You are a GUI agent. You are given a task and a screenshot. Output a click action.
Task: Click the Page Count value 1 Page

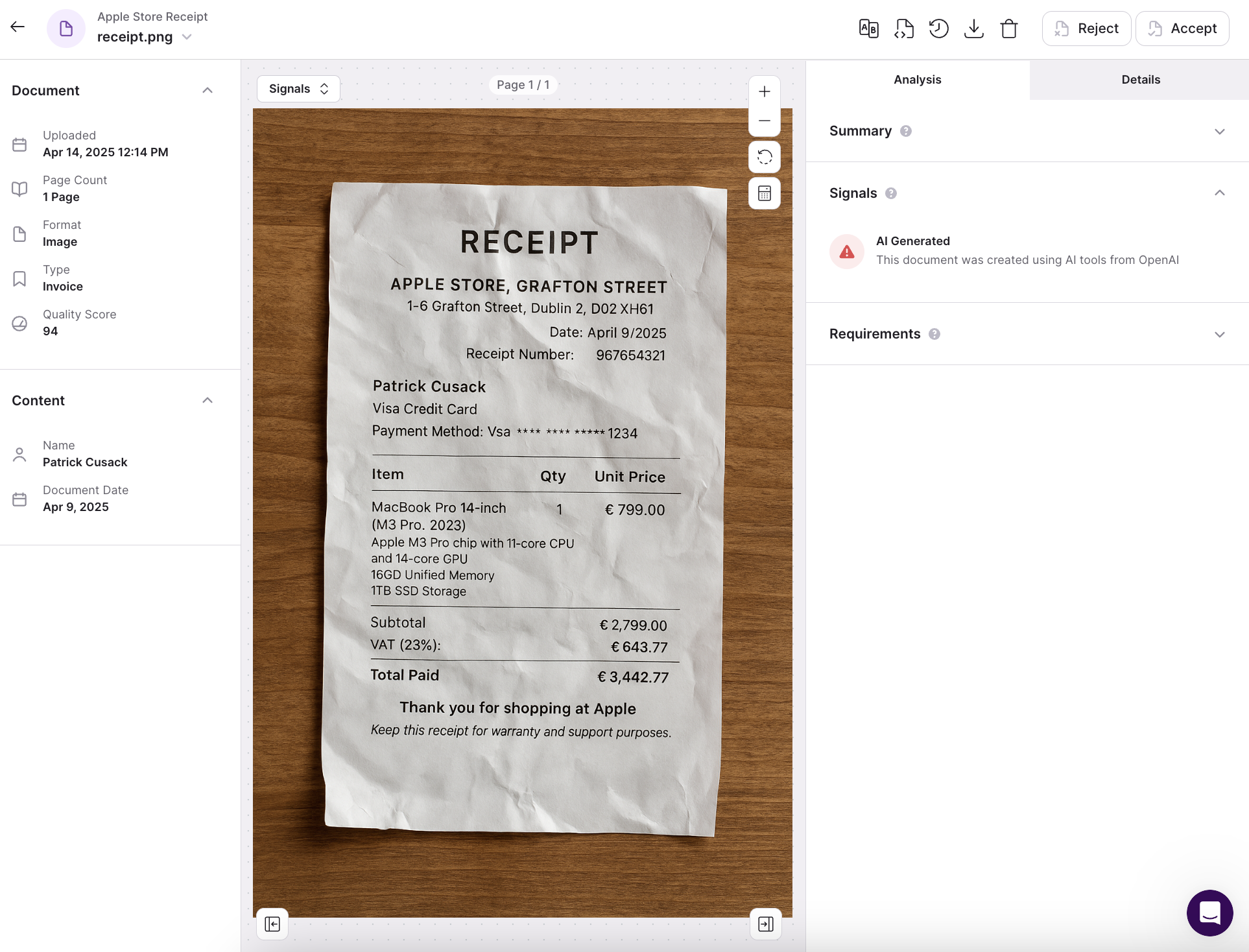pyautogui.click(x=61, y=197)
